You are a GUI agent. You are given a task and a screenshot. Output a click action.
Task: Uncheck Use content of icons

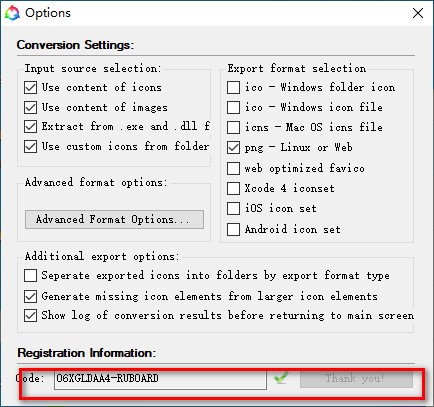click(30, 88)
